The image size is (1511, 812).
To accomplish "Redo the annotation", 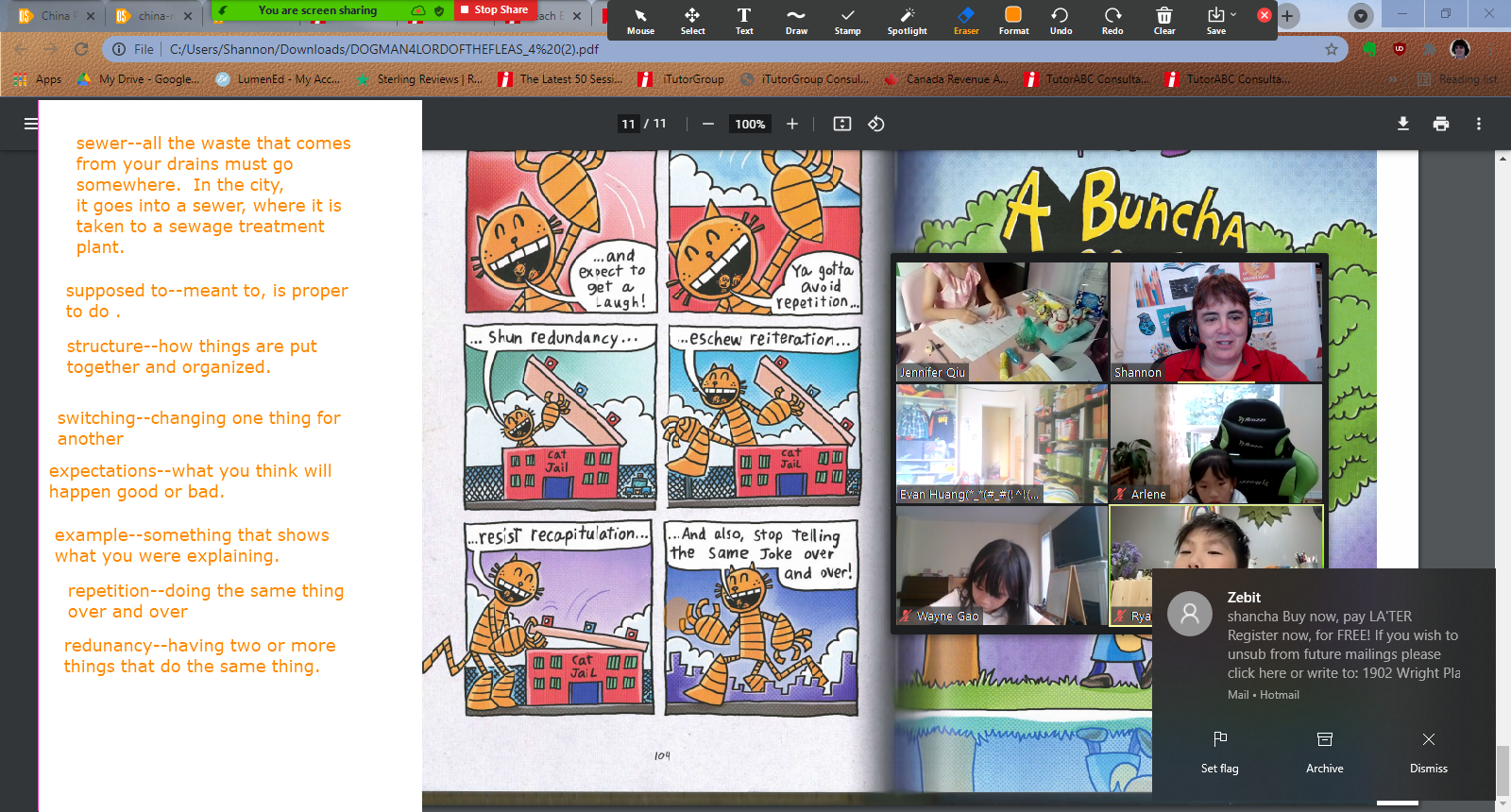I will 1112,21.
